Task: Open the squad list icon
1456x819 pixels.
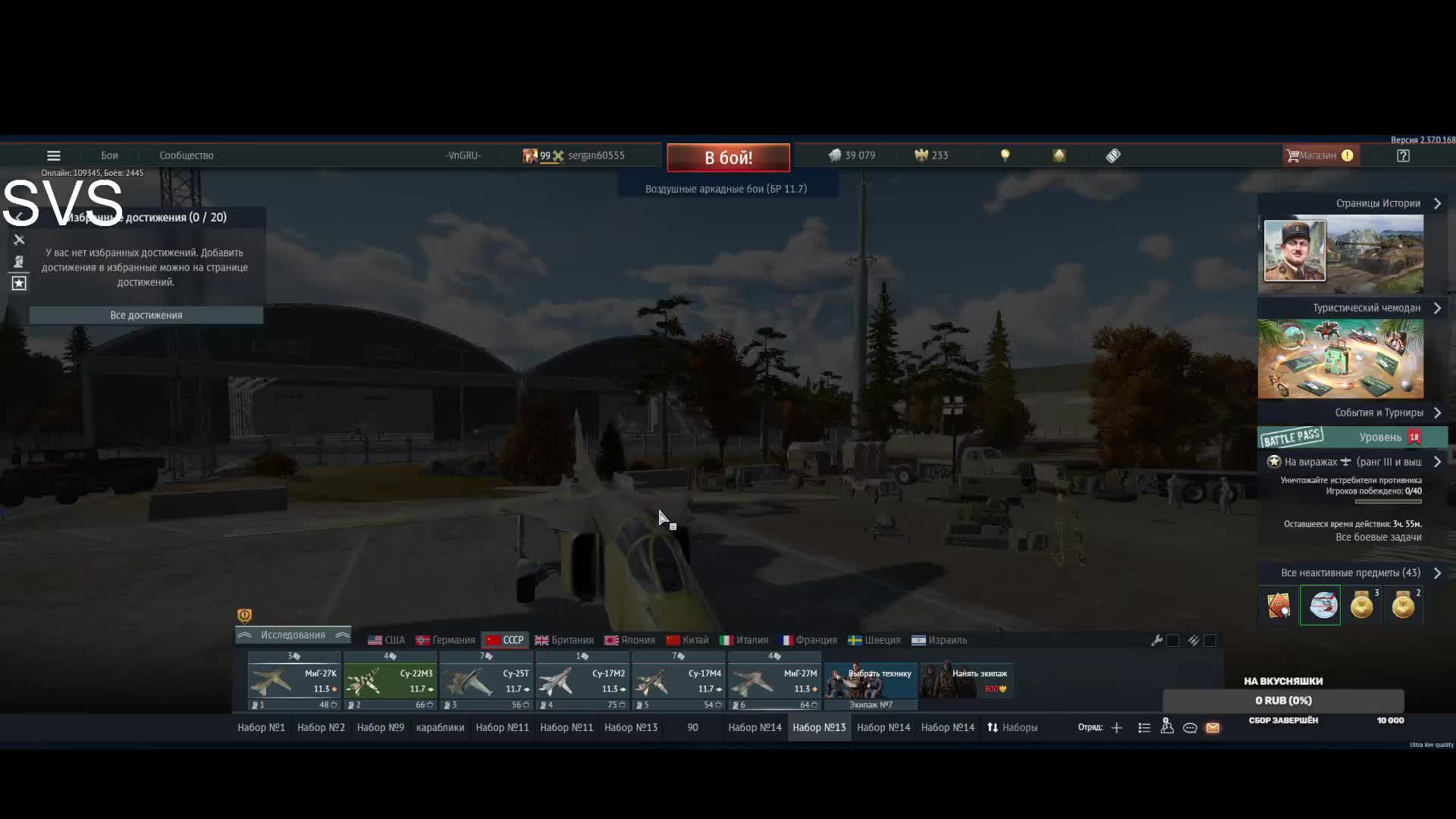Action: tap(1144, 728)
